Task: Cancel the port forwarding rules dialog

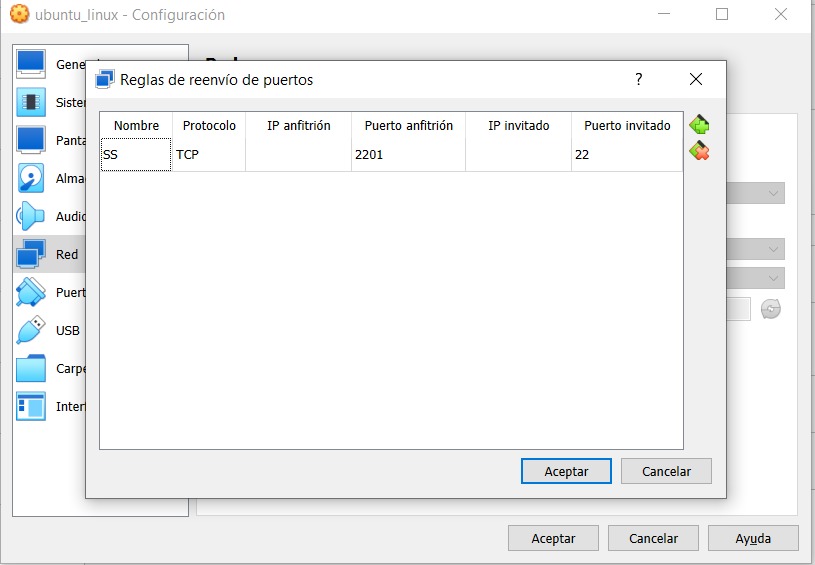Action: pos(665,471)
